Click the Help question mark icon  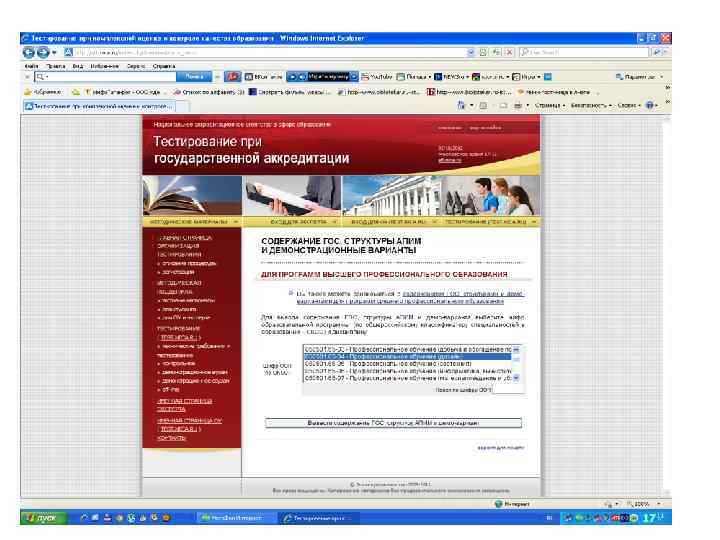pos(649,105)
